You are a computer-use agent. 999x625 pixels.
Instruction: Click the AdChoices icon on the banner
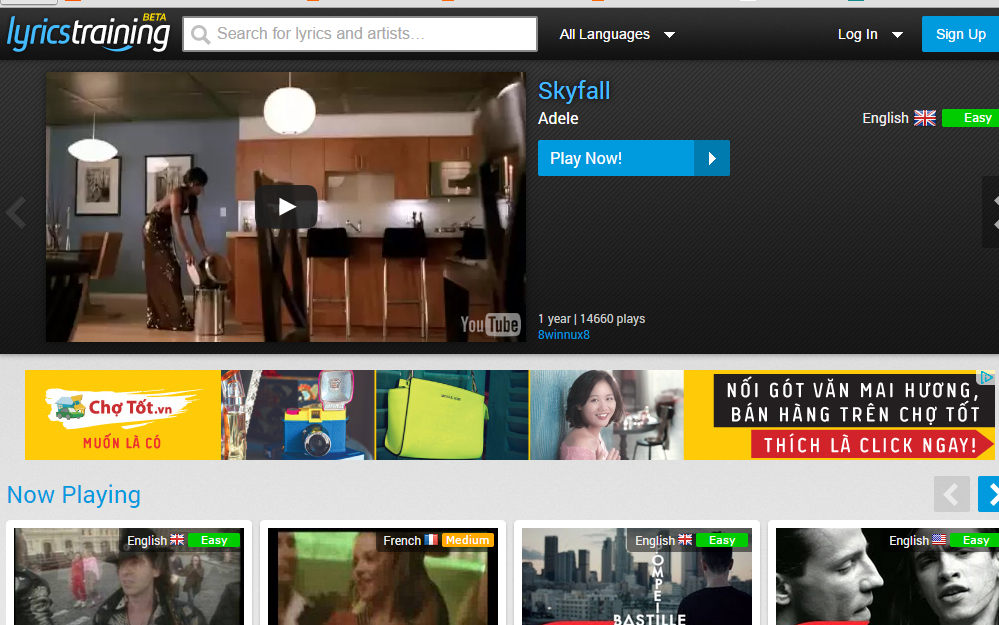[986, 377]
